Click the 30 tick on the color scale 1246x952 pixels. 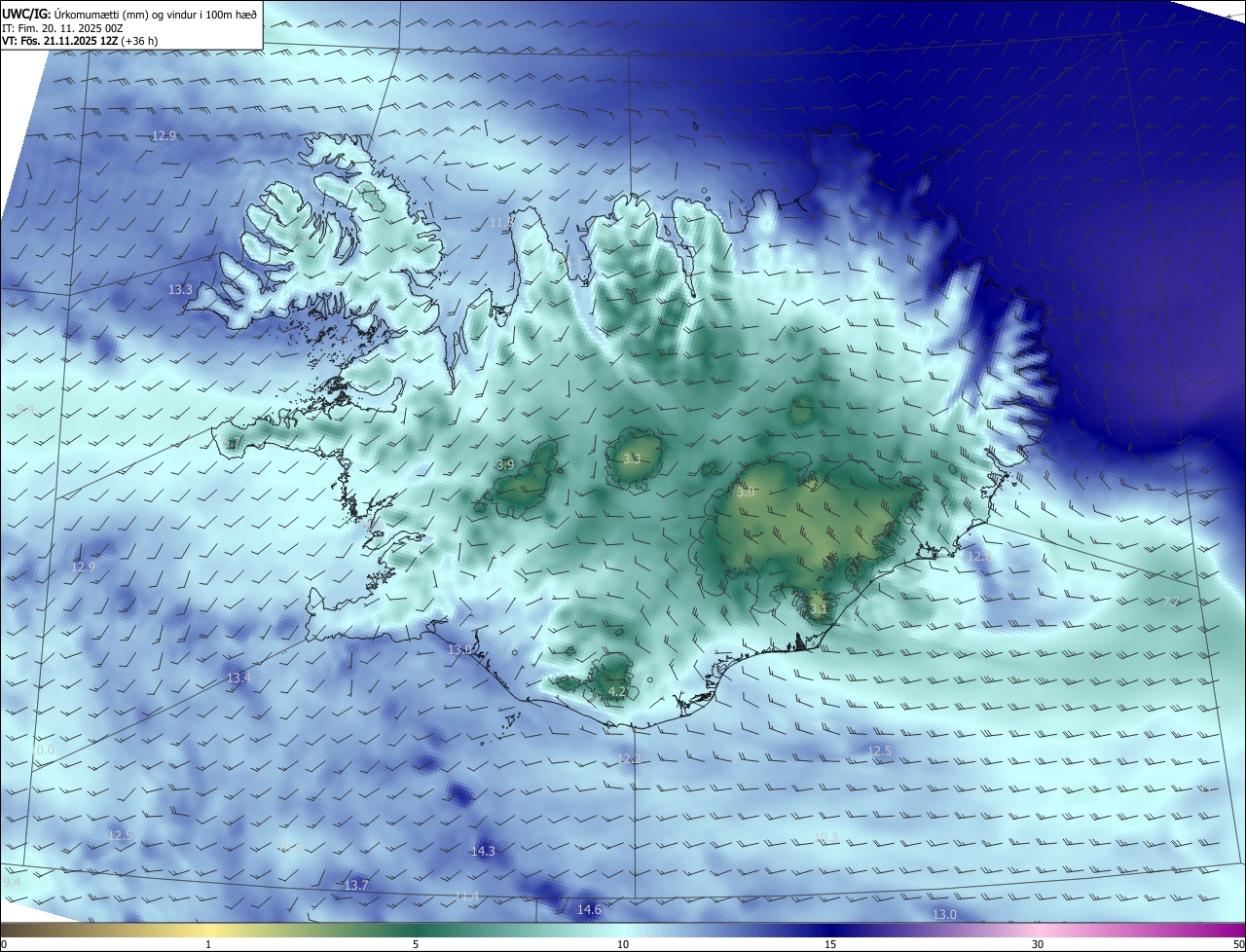tap(1038, 944)
